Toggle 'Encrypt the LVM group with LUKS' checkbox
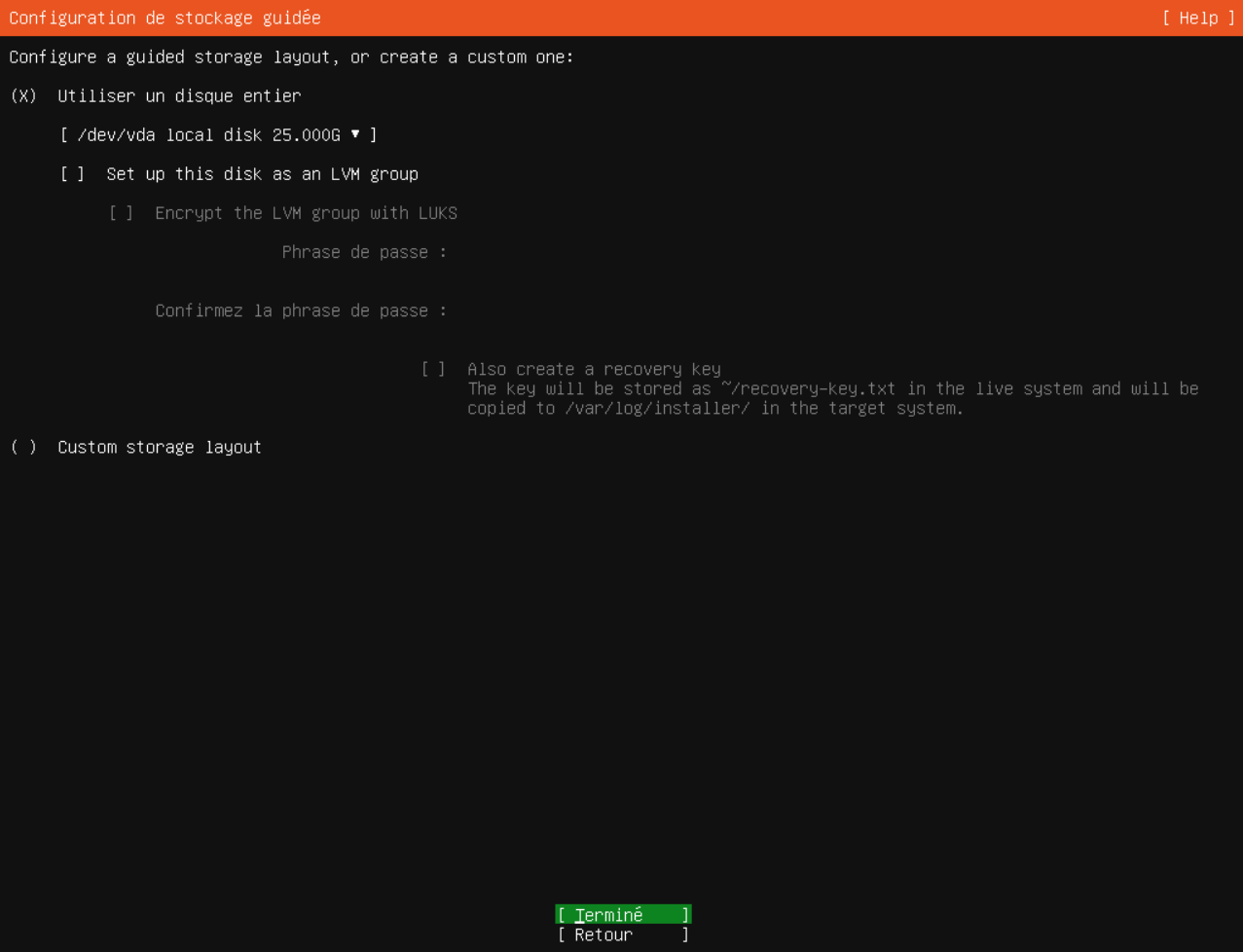Image resolution: width=1243 pixels, height=952 pixels. (x=122, y=212)
